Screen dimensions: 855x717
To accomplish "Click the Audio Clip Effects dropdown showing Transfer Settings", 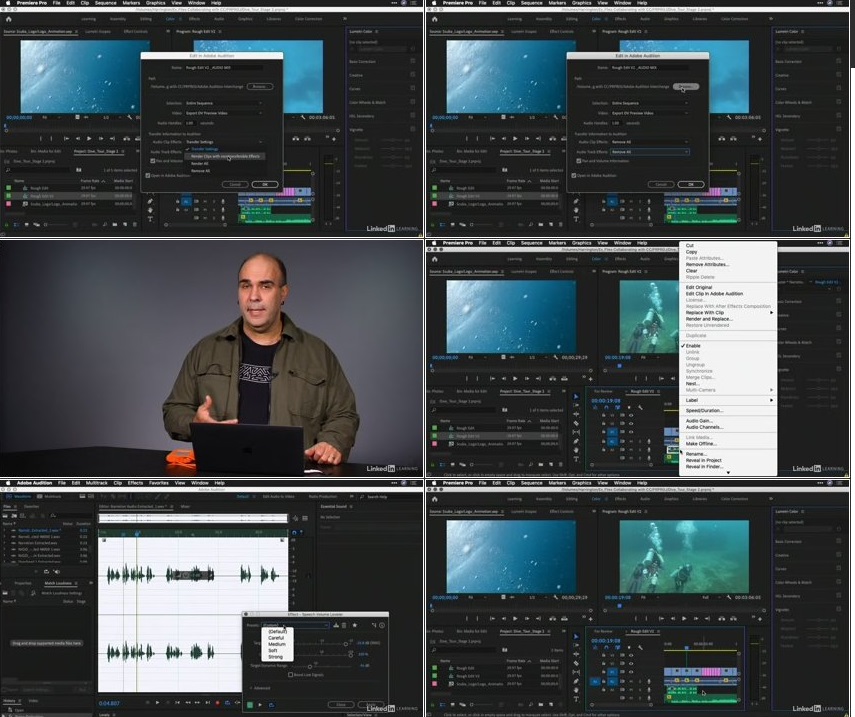I will (224, 142).
